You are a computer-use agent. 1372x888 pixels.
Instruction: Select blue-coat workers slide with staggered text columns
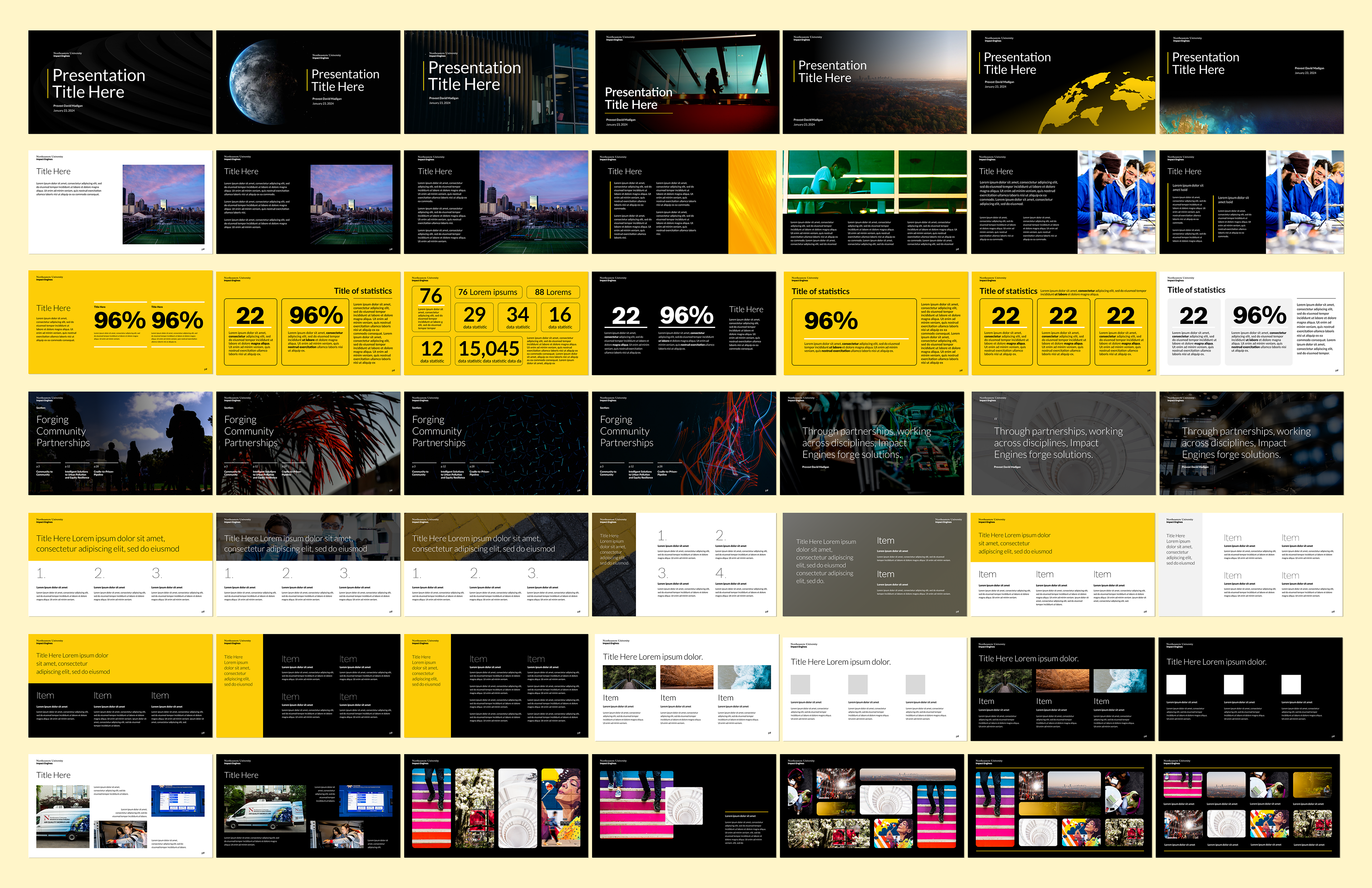click(x=1252, y=202)
